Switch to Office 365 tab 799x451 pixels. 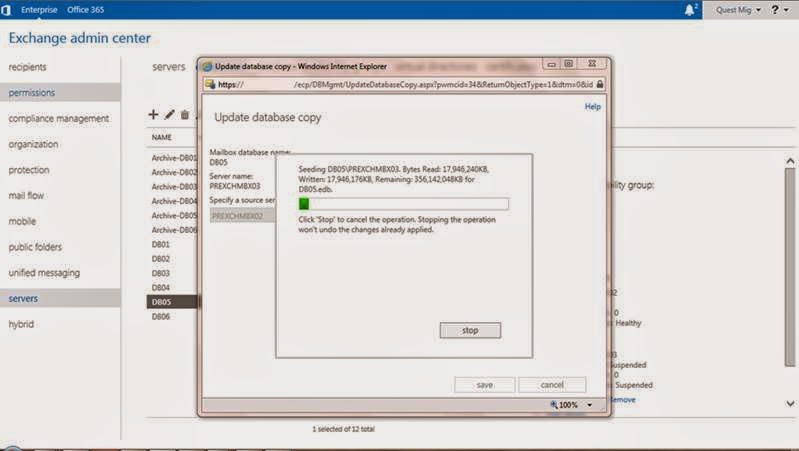point(86,10)
